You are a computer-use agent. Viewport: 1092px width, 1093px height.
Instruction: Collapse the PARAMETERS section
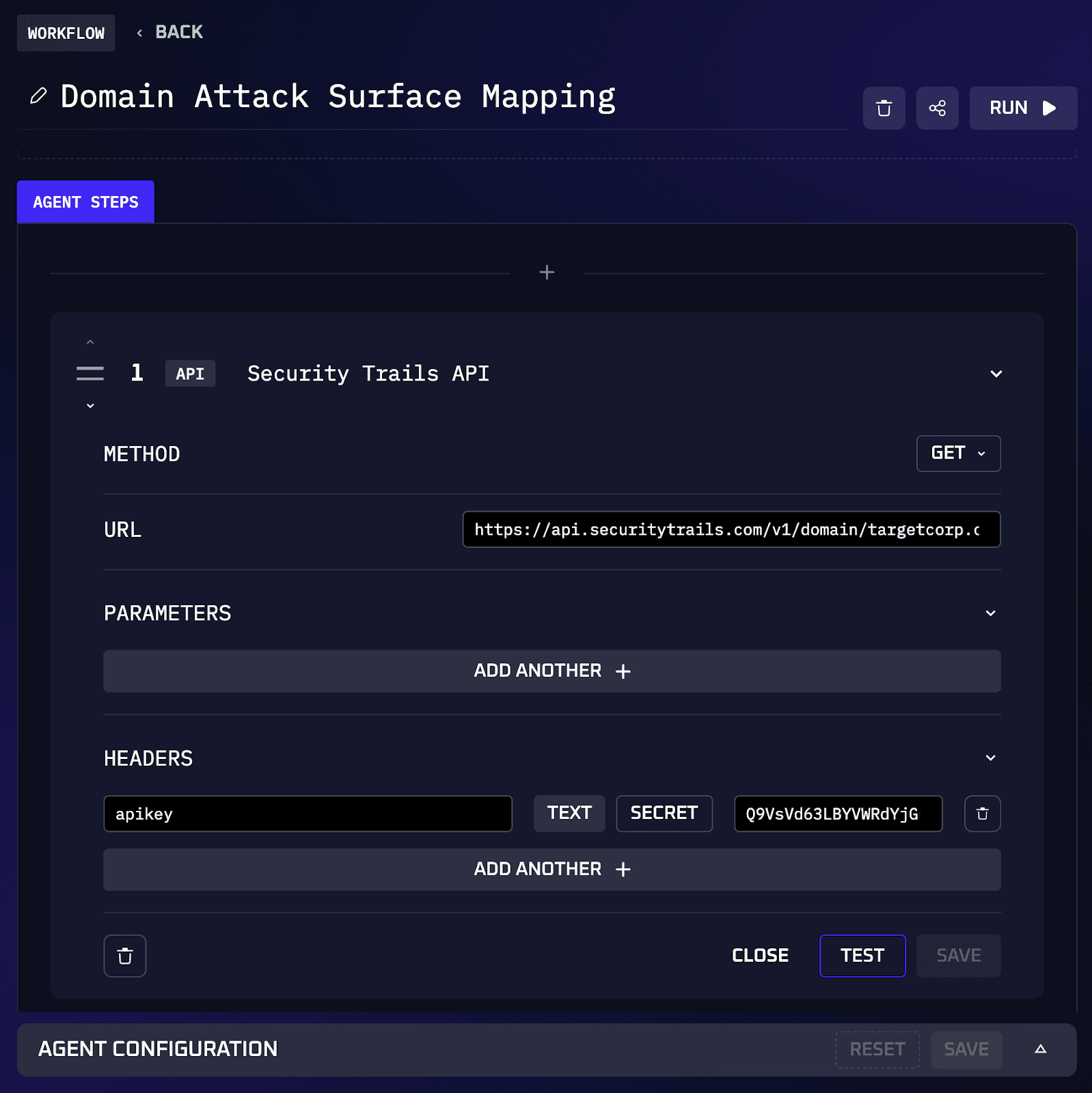990,613
